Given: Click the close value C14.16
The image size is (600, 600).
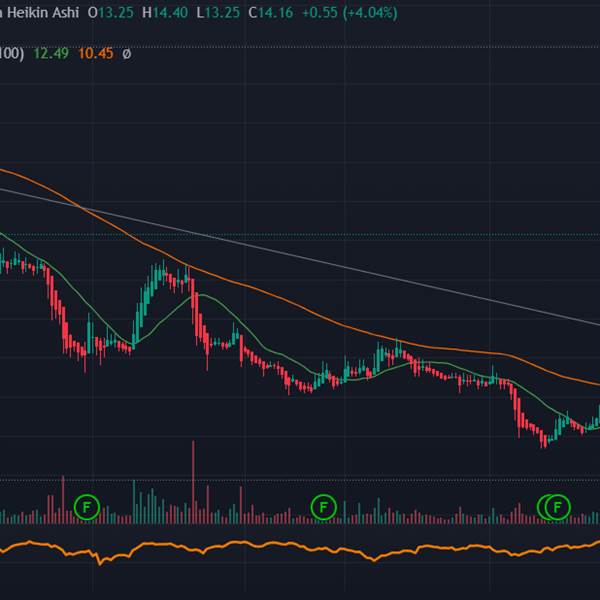Looking at the screenshot, I should pos(271,13).
